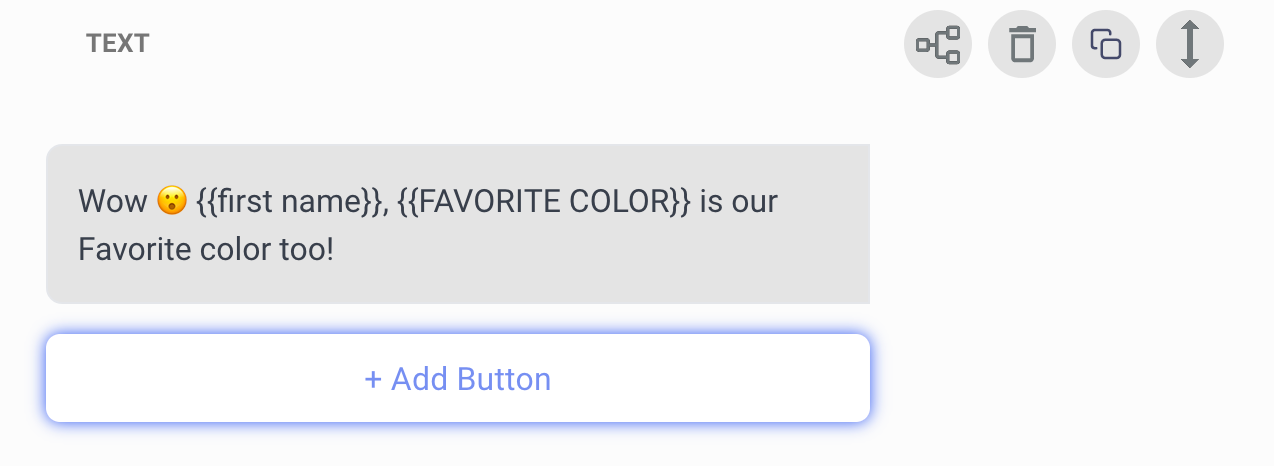Viewport: 1274px width, 466px height.
Task: Click the second line Favorite color too!
Action: click(x=206, y=249)
